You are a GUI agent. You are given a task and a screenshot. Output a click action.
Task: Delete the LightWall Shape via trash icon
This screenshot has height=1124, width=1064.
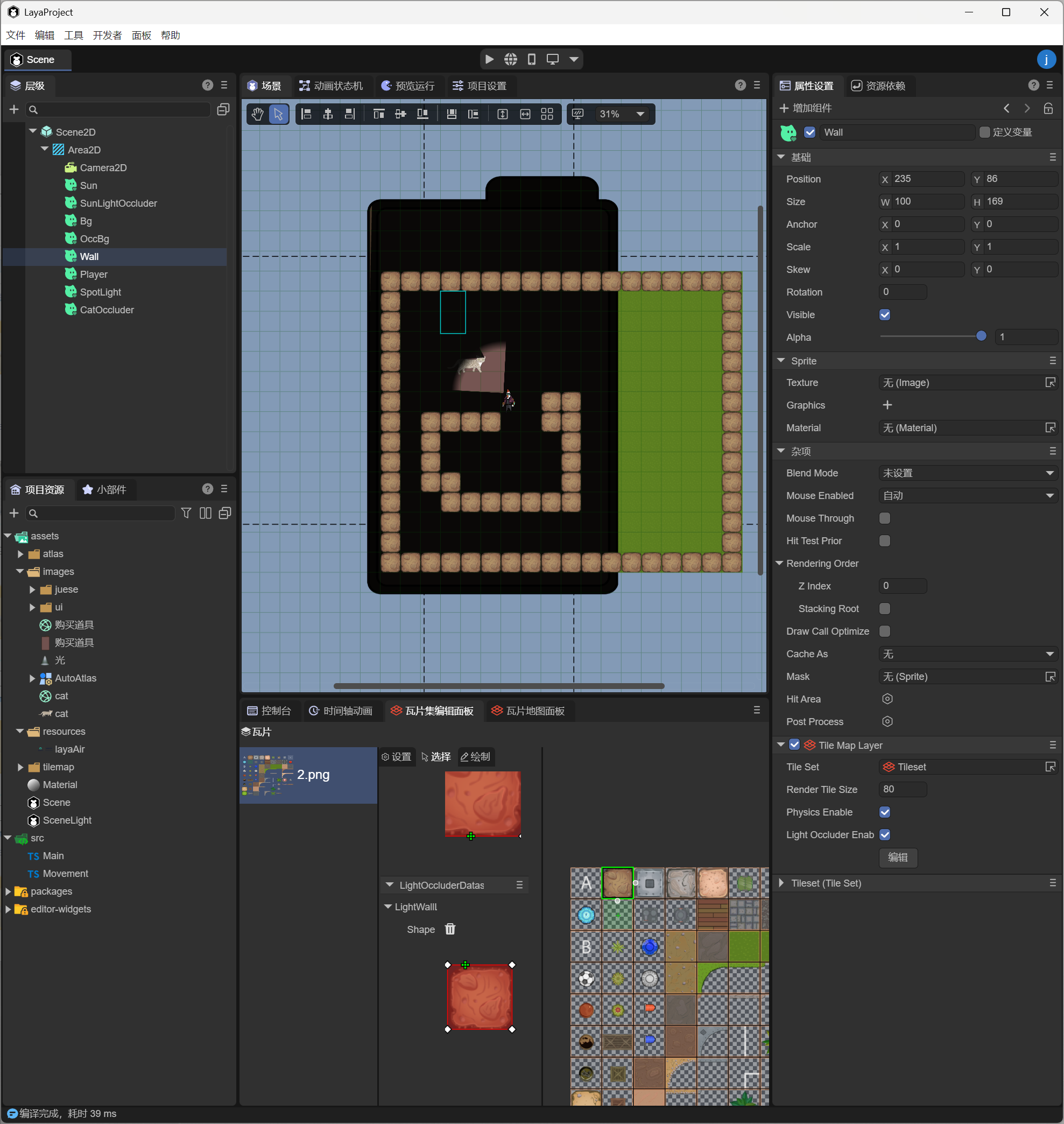point(450,929)
